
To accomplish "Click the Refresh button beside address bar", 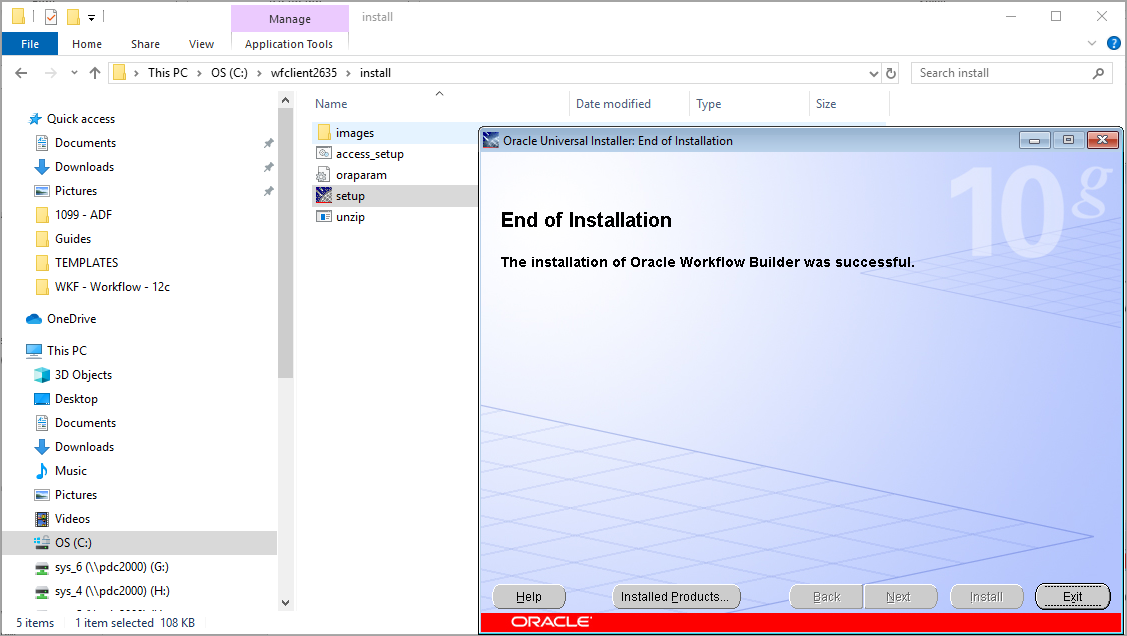I will (892, 73).
